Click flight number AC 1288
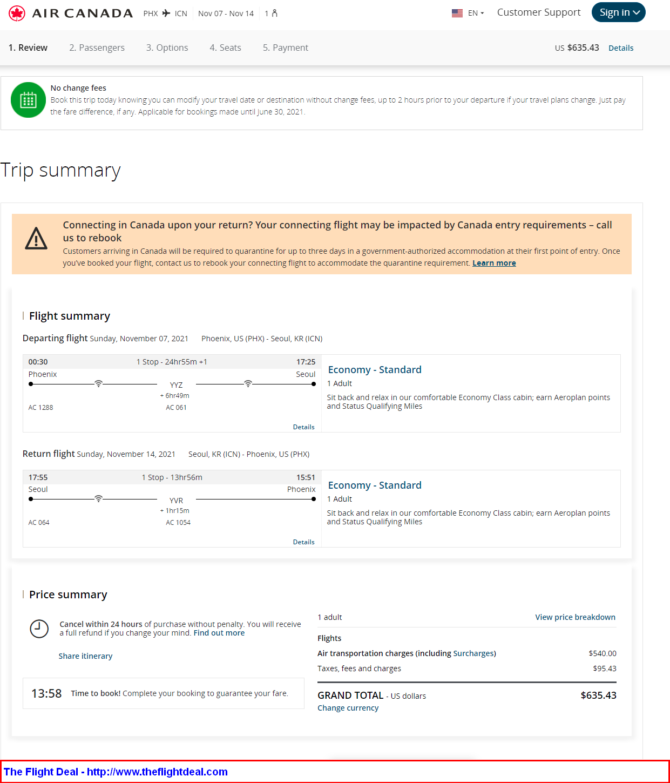Viewport: 670px width, 783px height. point(40,407)
